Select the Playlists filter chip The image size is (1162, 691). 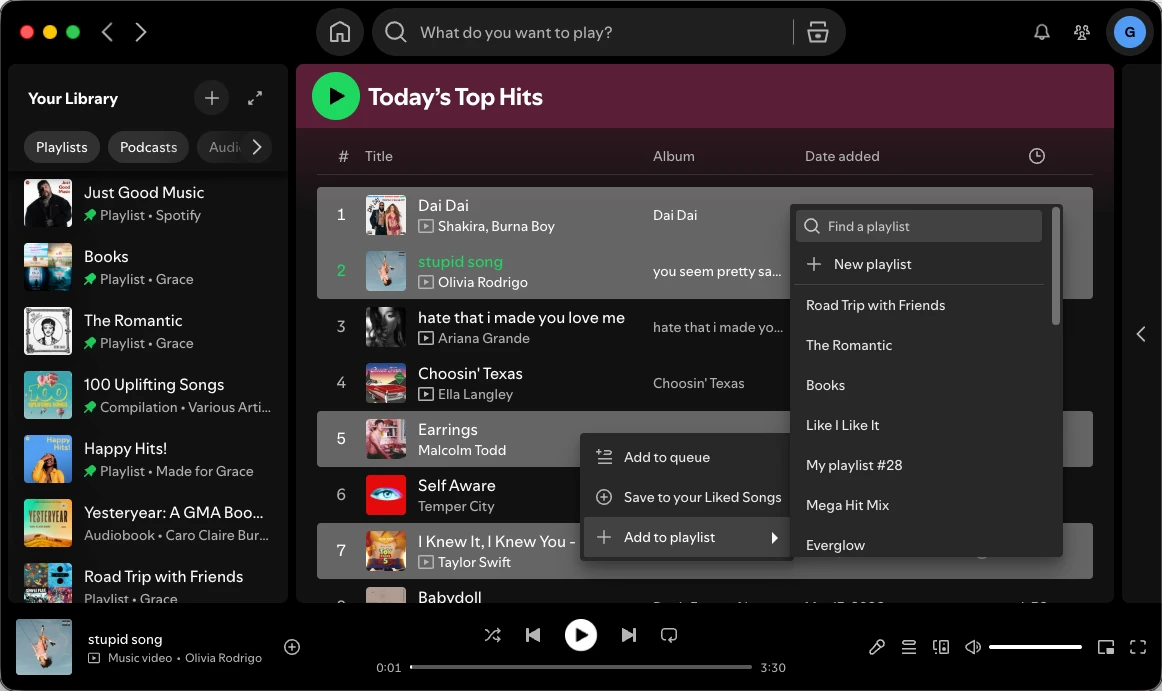[62, 147]
